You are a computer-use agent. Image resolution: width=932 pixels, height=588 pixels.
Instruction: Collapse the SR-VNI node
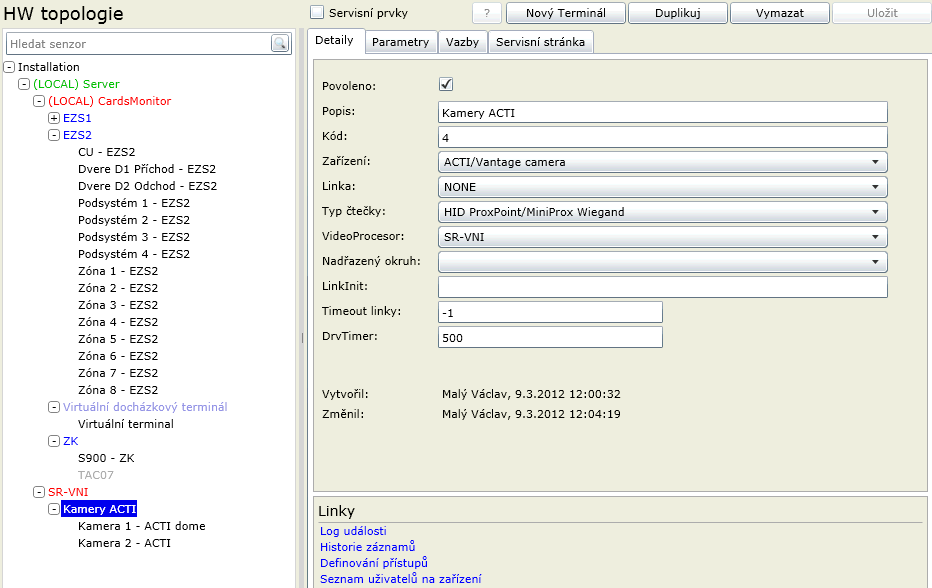point(39,492)
